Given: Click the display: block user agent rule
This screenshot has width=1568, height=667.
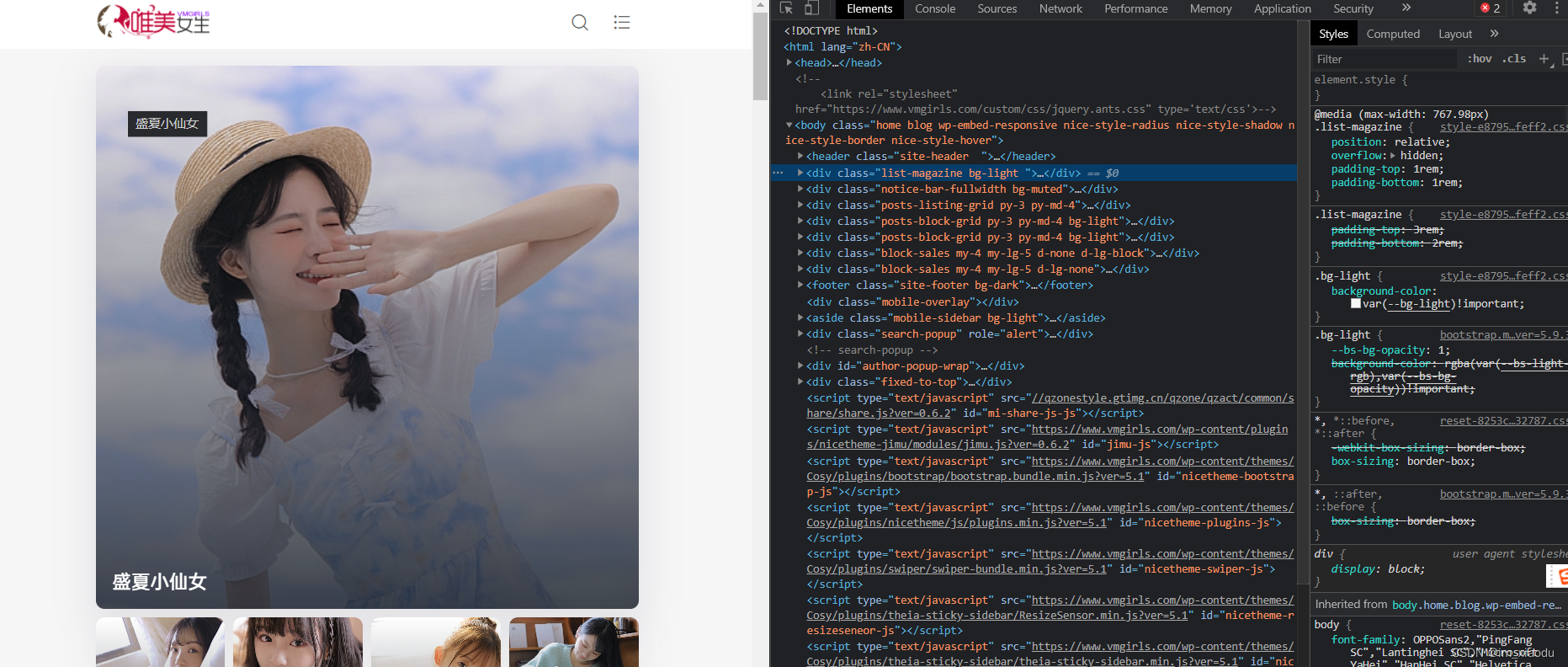Looking at the screenshot, I should [x=1378, y=568].
